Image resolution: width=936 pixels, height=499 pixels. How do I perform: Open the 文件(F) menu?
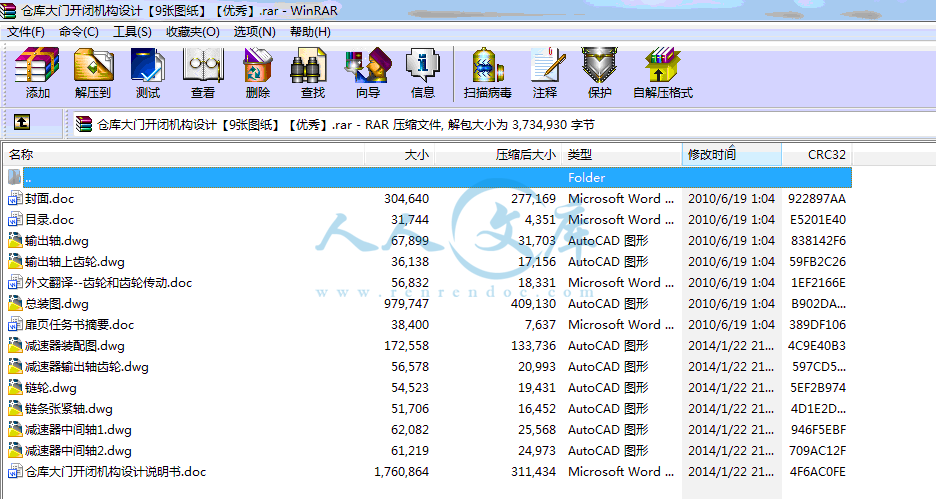pos(26,32)
